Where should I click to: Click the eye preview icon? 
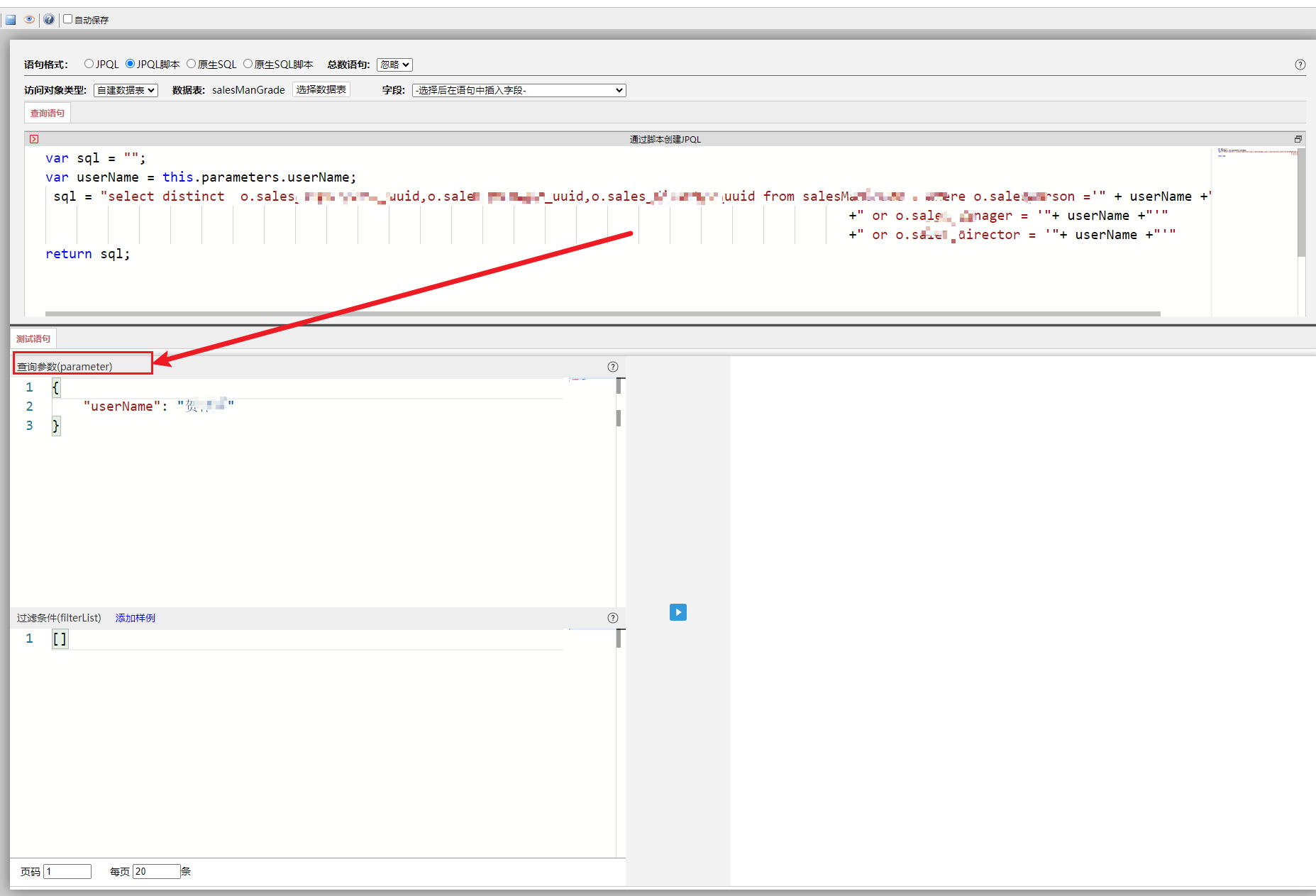coord(29,20)
